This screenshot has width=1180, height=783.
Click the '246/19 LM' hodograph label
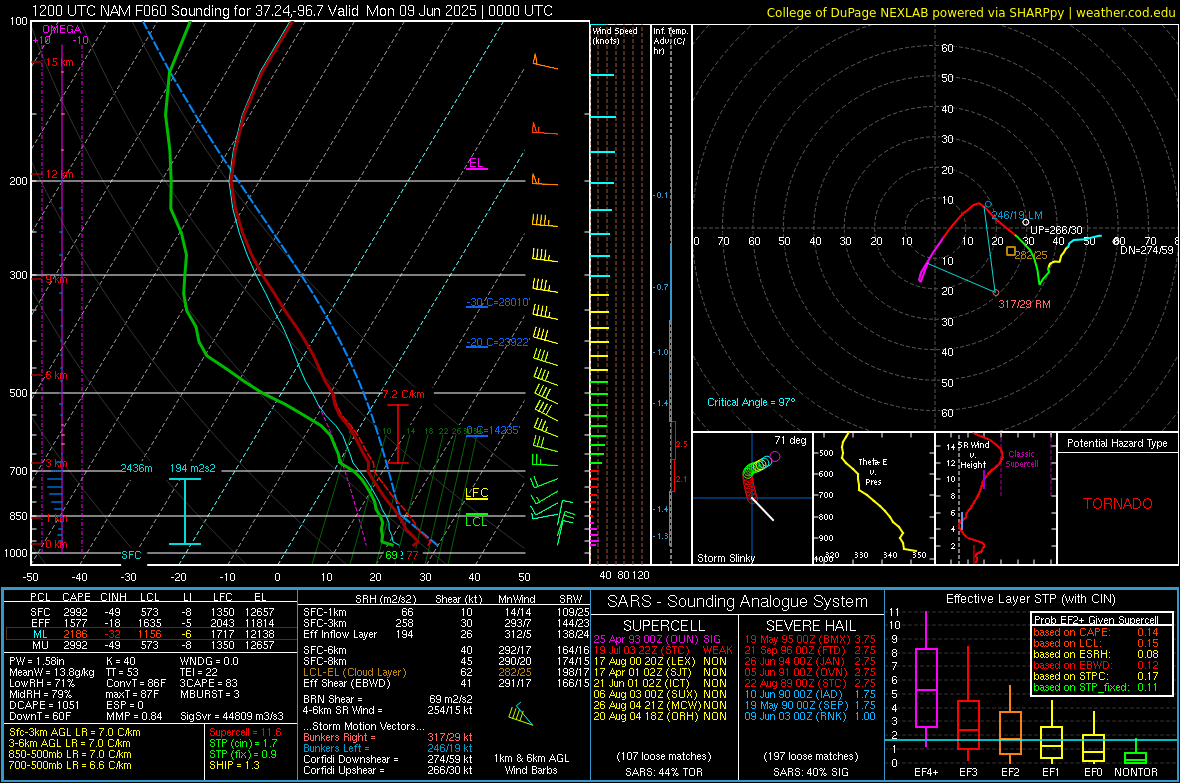(x=1017, y=215)
